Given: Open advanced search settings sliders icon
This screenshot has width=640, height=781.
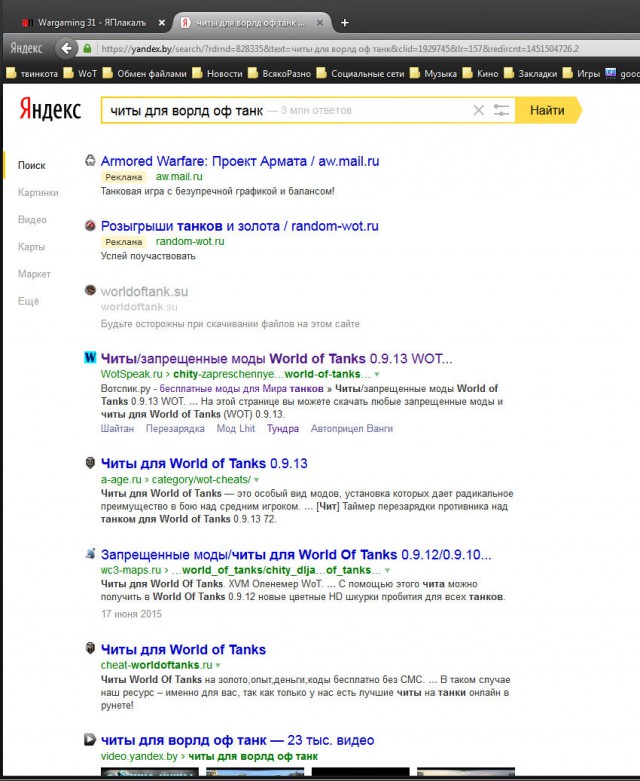Looking at the screenshot, I should pyautogui.click(x=501, y=110).
